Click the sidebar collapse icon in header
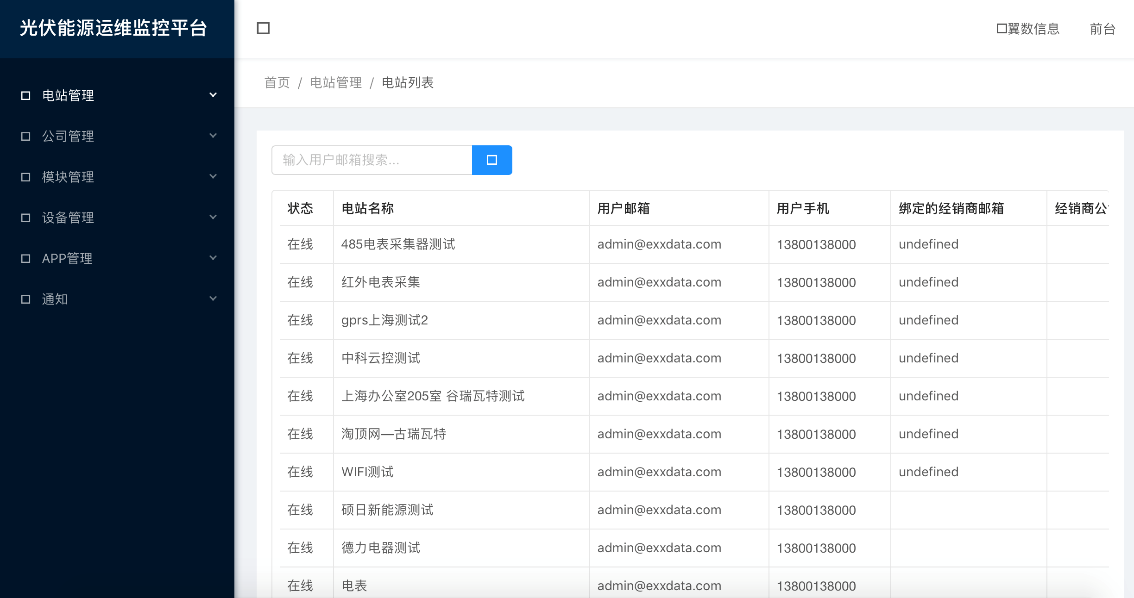 tap(263, 28)
